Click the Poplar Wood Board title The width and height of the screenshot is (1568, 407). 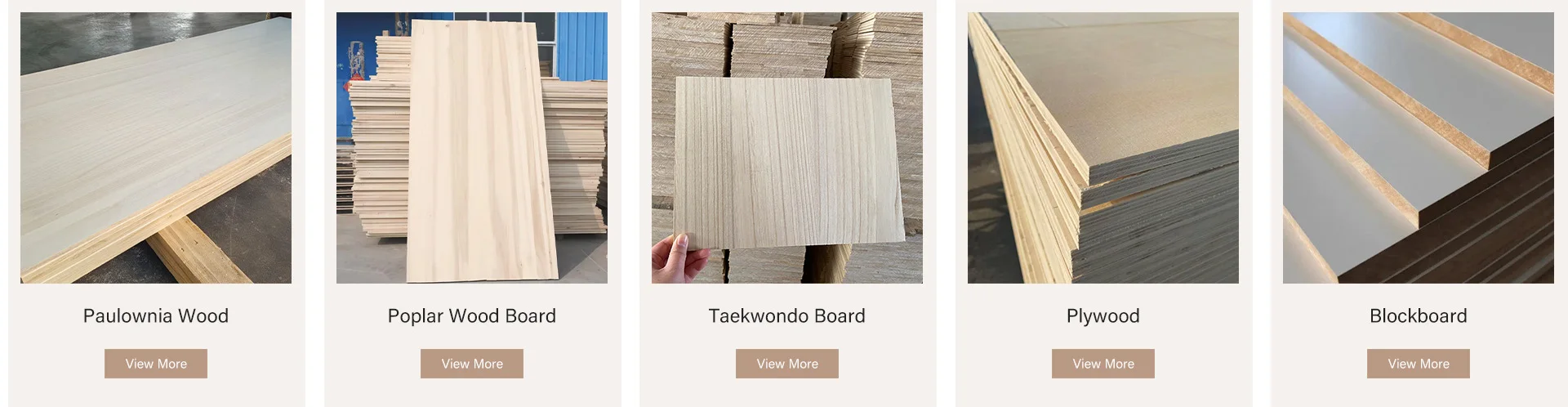click(472, 316)
